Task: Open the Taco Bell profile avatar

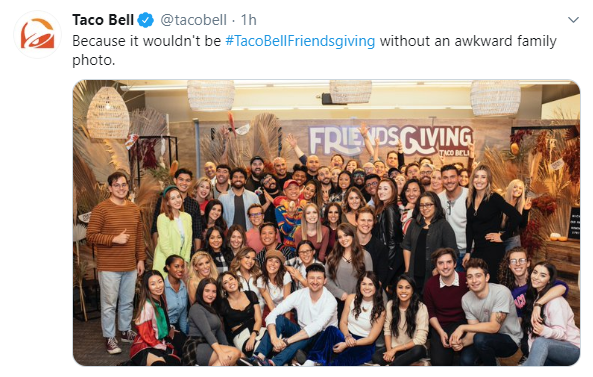Action: click(x=37, y=34)
